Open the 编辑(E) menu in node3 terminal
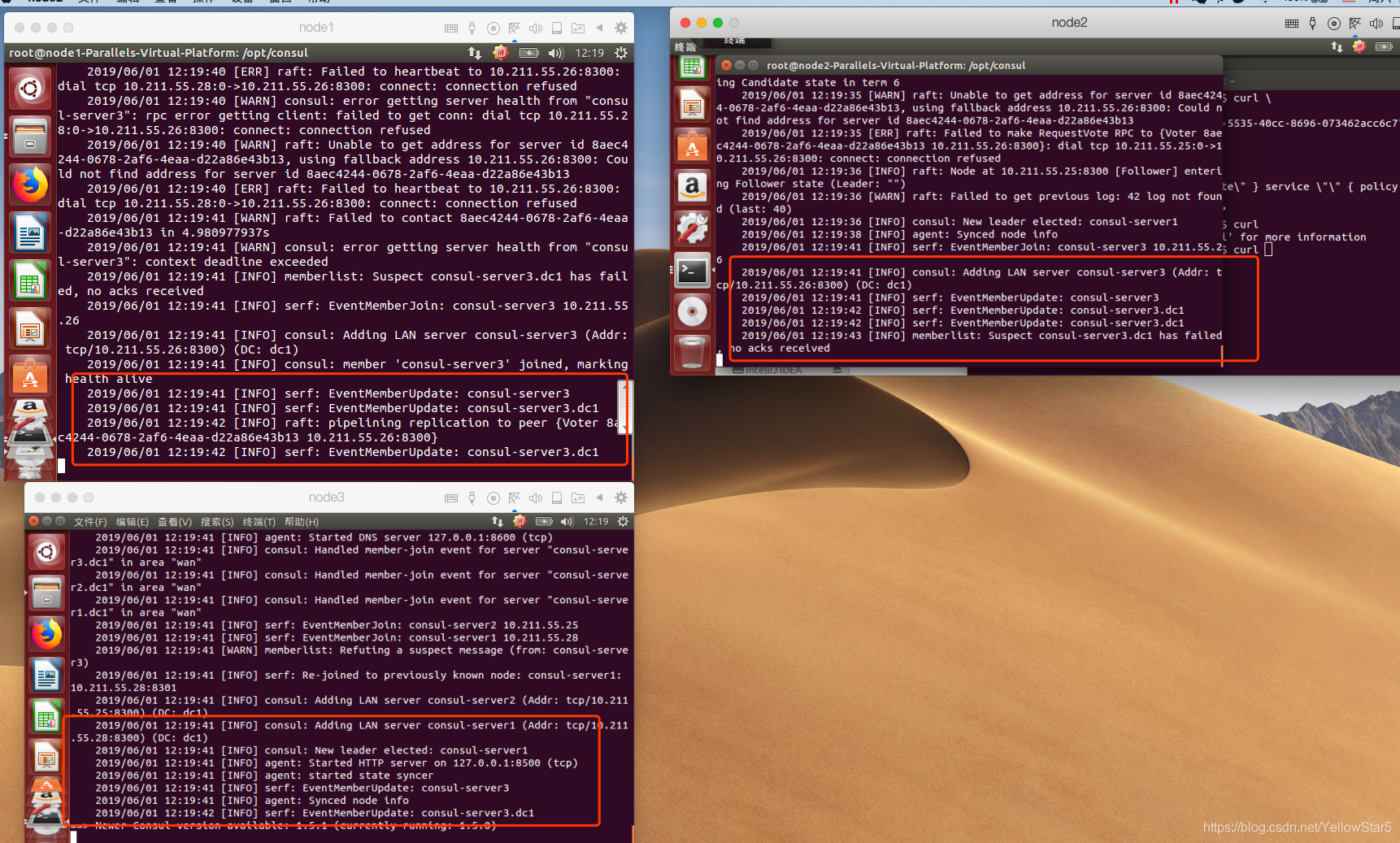 (x=133, y=522)
